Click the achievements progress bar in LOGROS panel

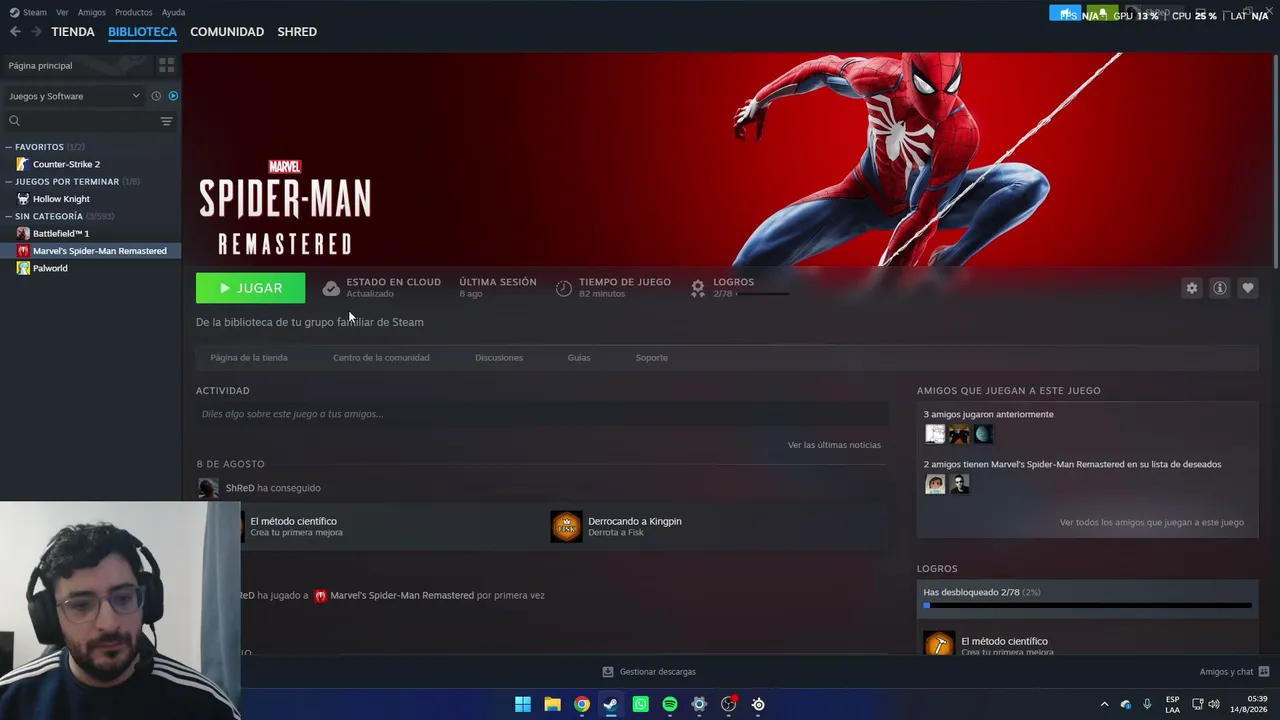tap(1087, 605)
